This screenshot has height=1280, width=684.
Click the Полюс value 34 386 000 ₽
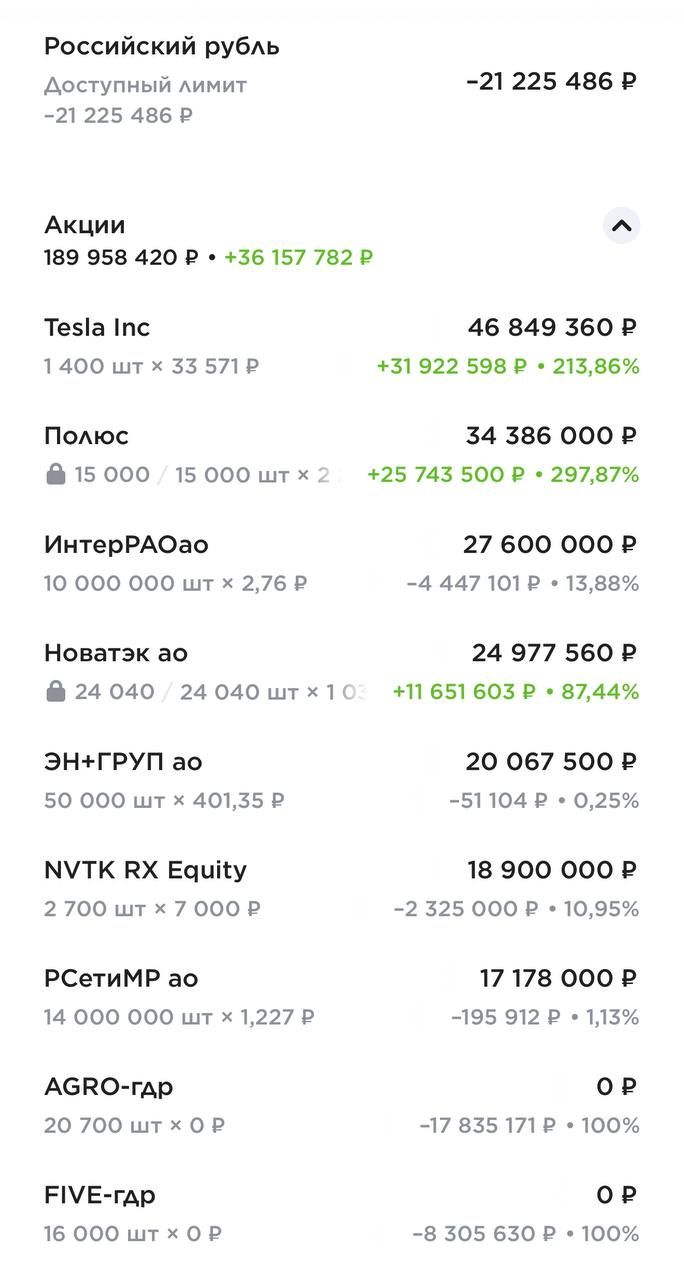pyautogui.click(x=551, y=437)
